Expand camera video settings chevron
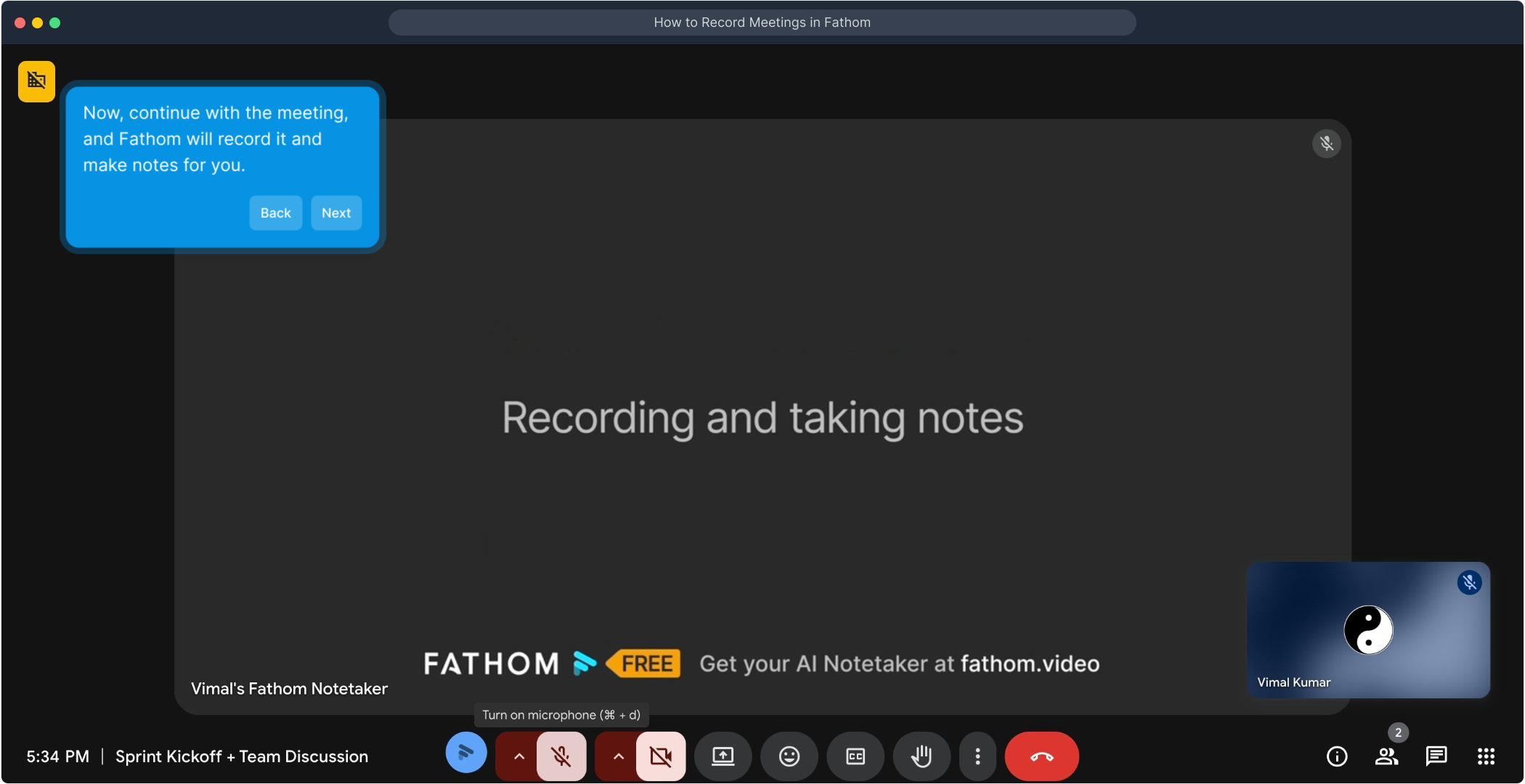 point(618,756)
